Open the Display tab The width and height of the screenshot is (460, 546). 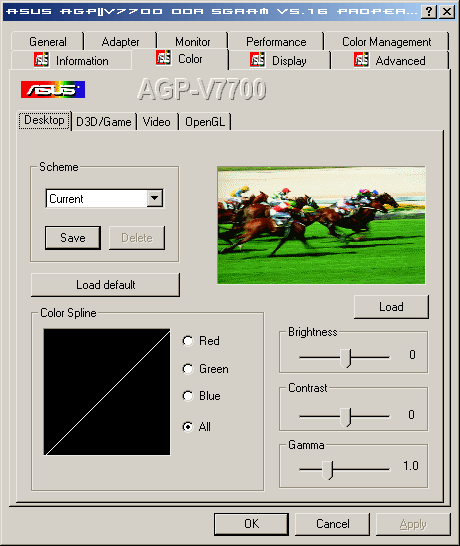coord(279,60)
